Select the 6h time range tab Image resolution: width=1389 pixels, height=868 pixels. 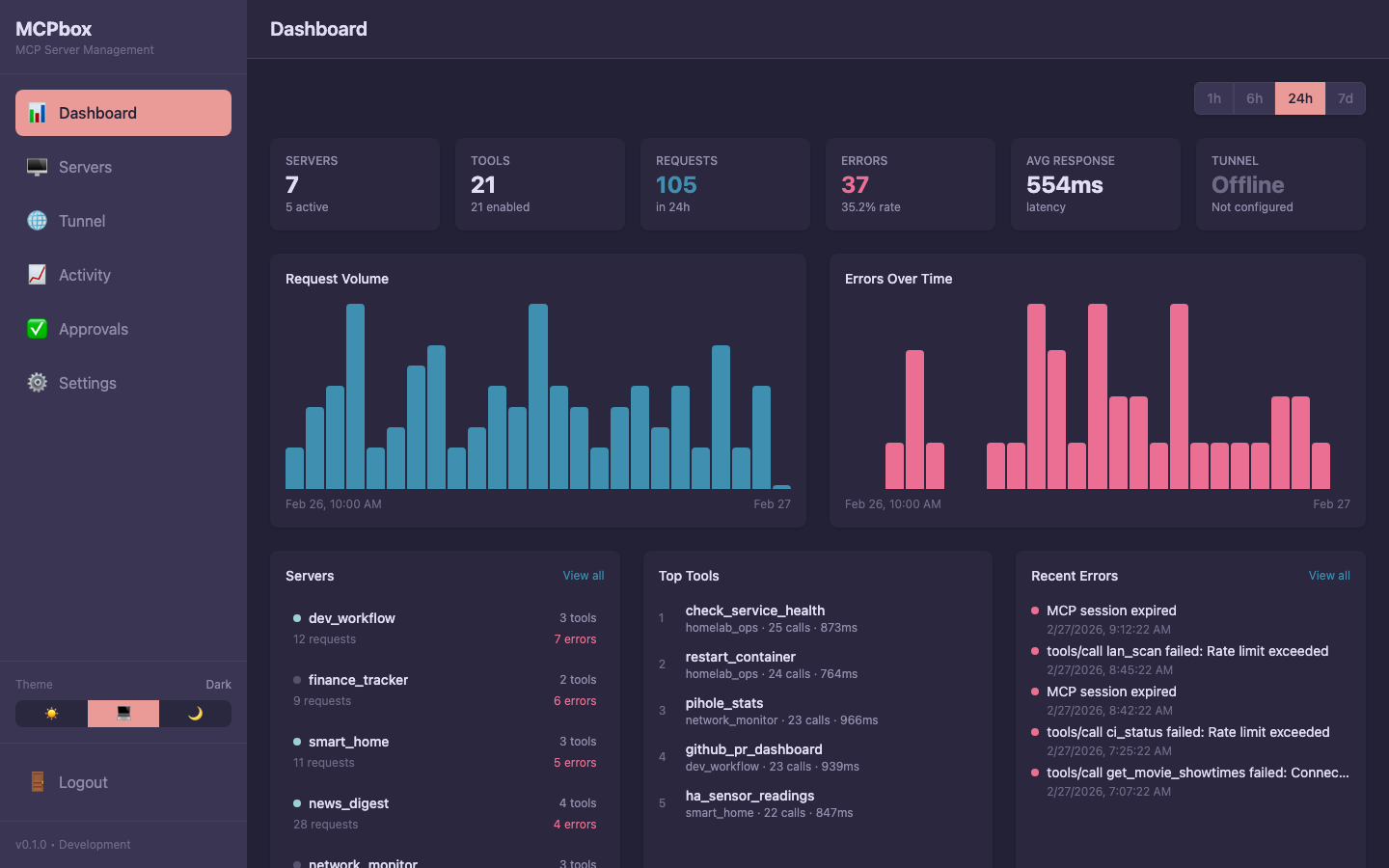(x=1254, y=98)
